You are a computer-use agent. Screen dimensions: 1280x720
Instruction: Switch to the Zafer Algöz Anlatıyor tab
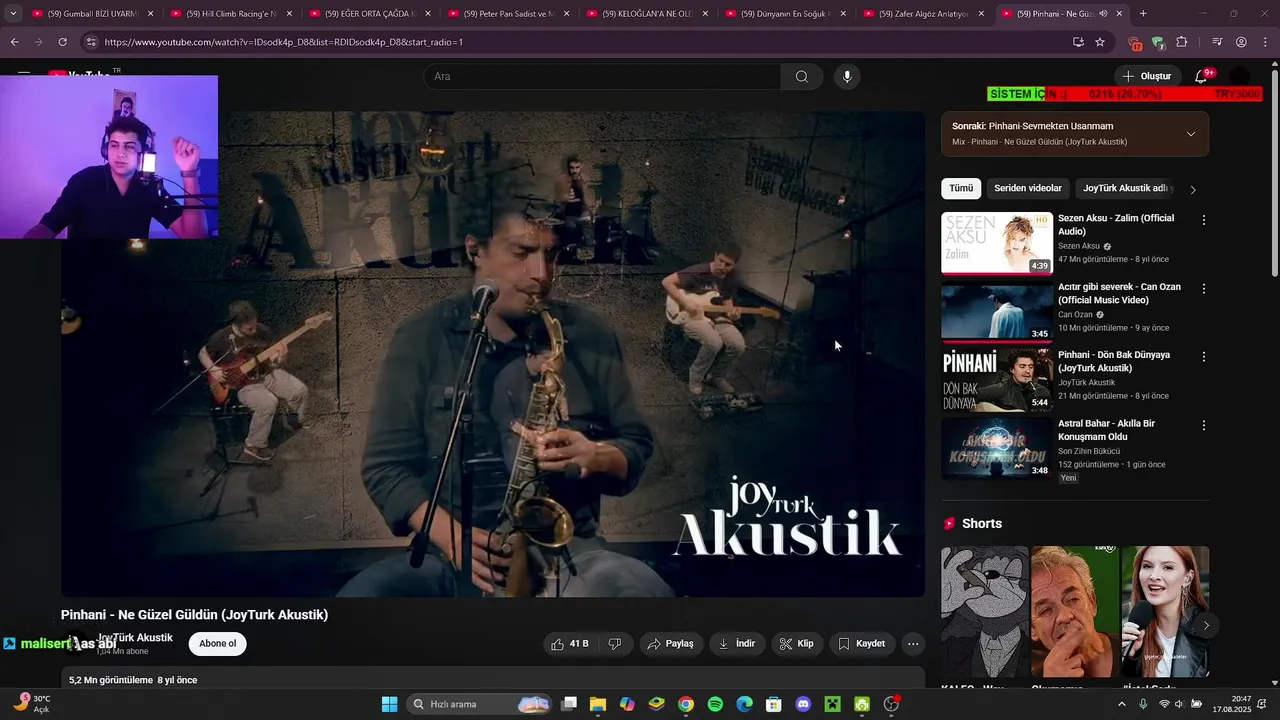point(924,14)
